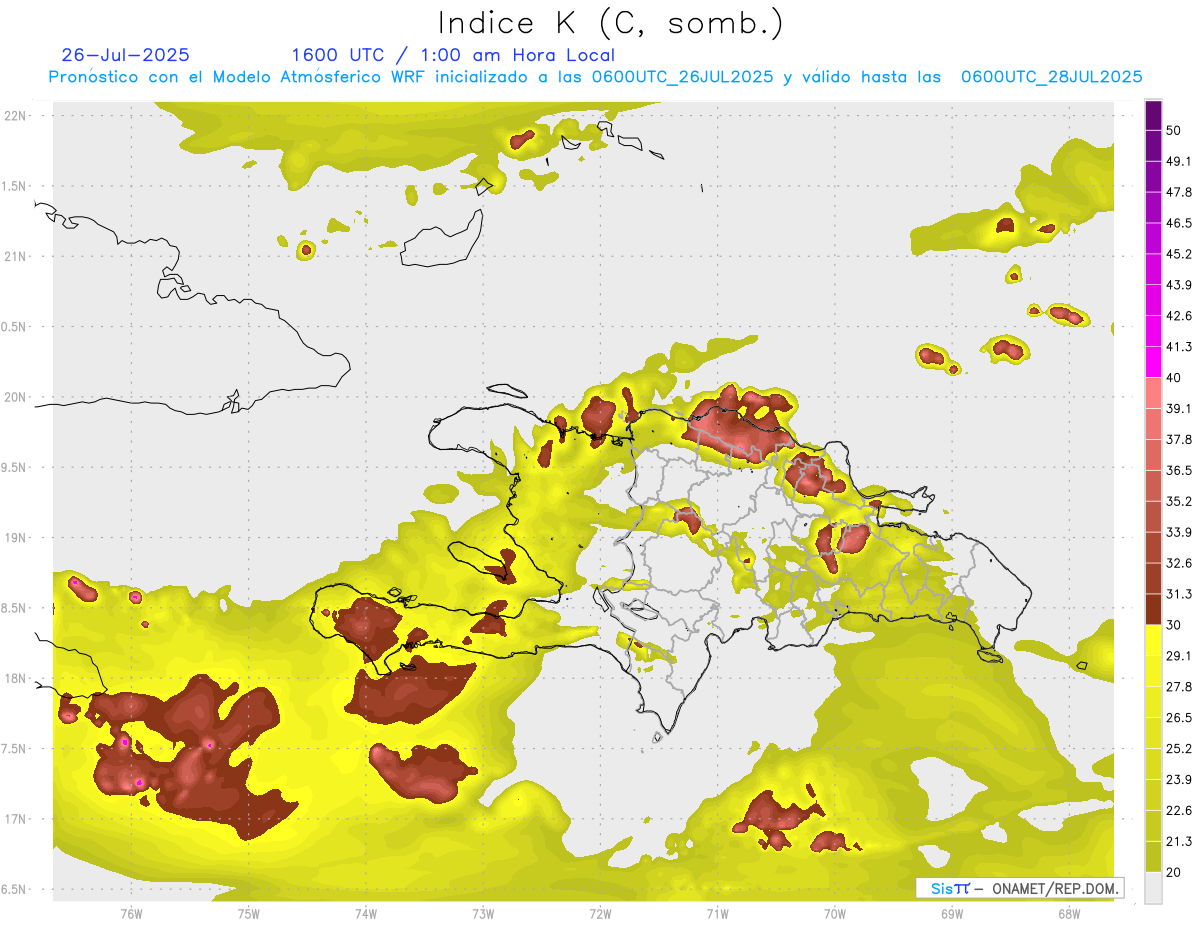Click the colorbar value "25.2"
1200x927 pixels.
click(x=1179, y=749)
